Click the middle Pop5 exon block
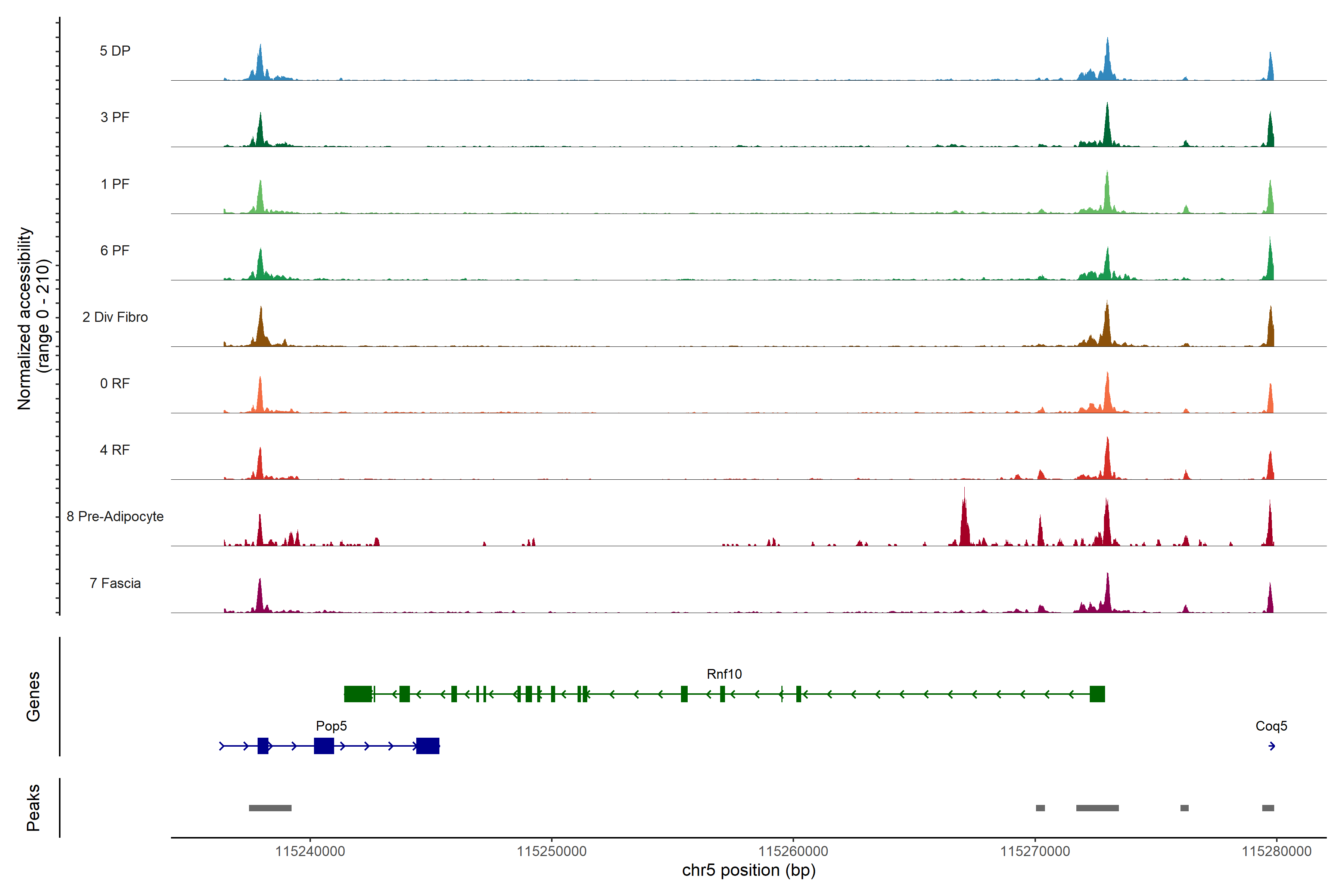This screenshot has height=896, width=1344. coord(324,746)
